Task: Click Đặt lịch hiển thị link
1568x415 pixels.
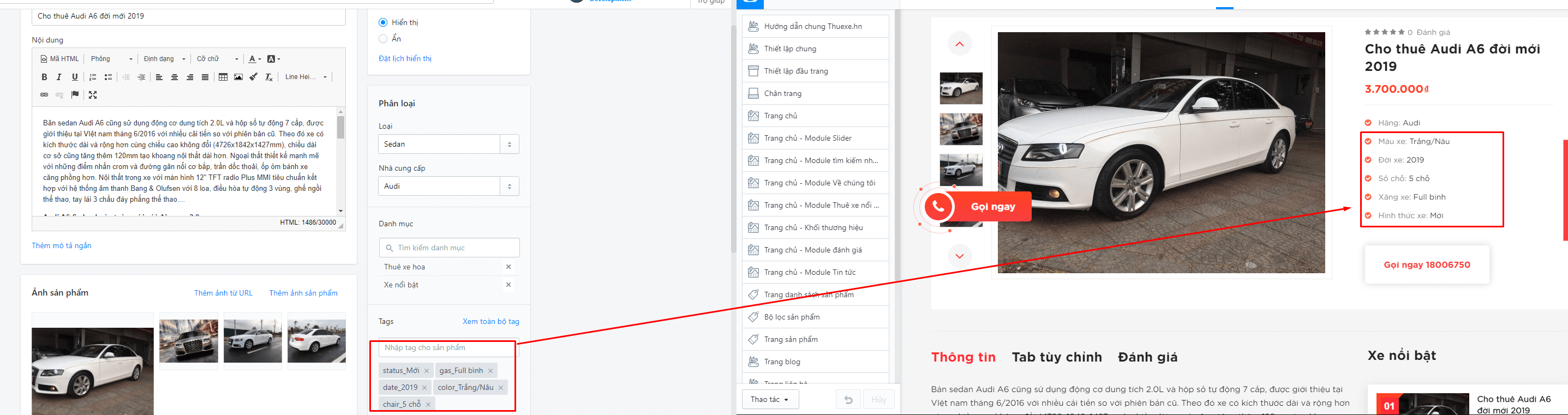Action: (x=405, y=58)
